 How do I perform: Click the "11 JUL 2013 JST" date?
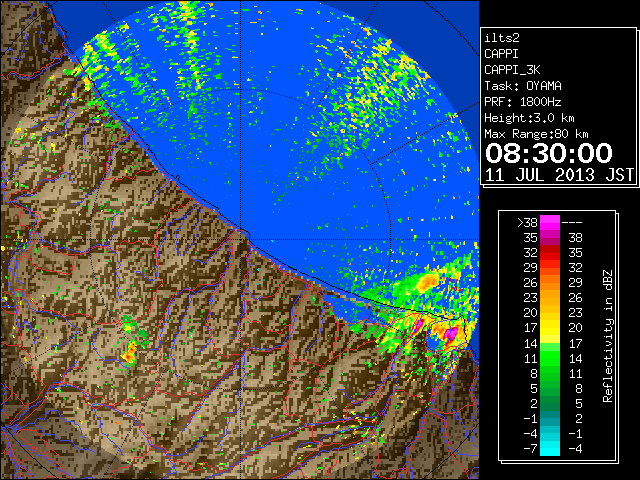click(560, 175)
